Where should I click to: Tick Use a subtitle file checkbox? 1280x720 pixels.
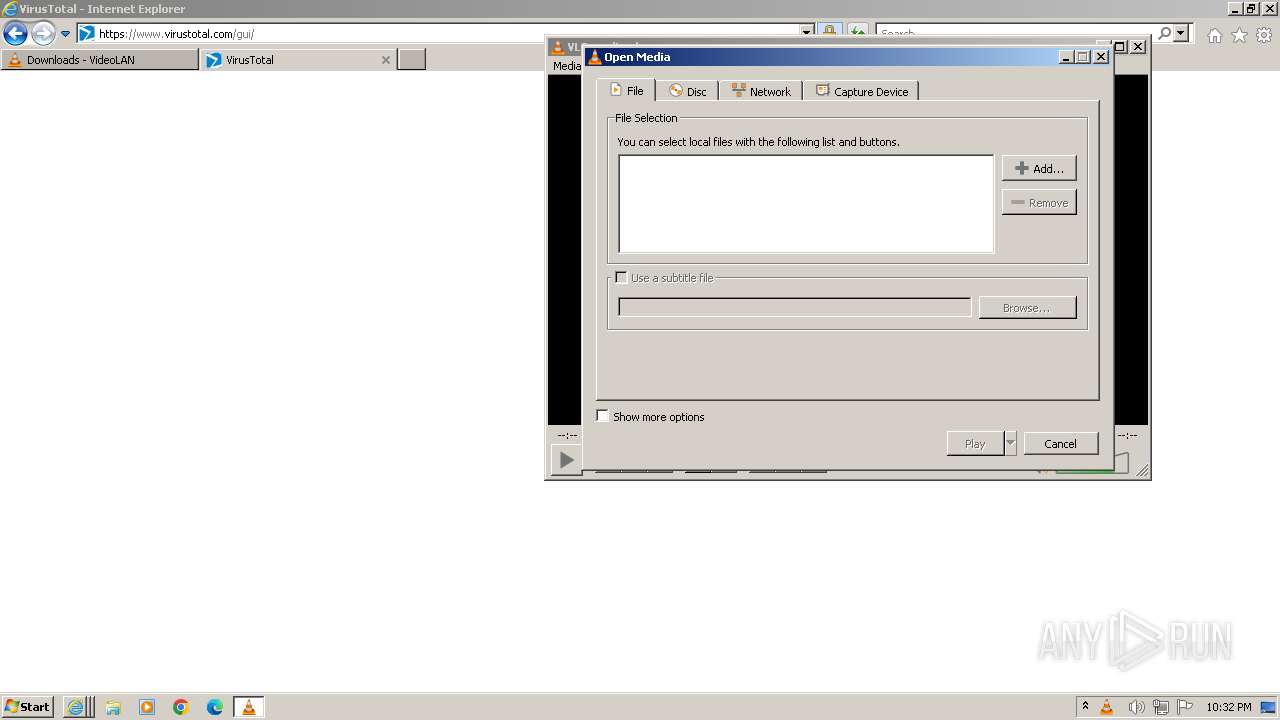[x=622, y=277]
